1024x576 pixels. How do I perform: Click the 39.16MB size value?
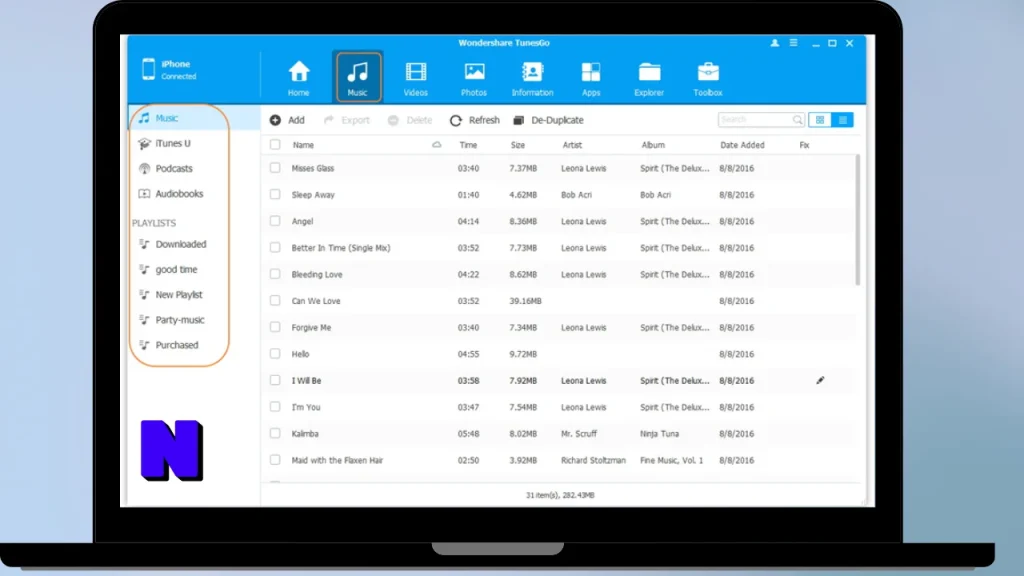click(525, 301)
